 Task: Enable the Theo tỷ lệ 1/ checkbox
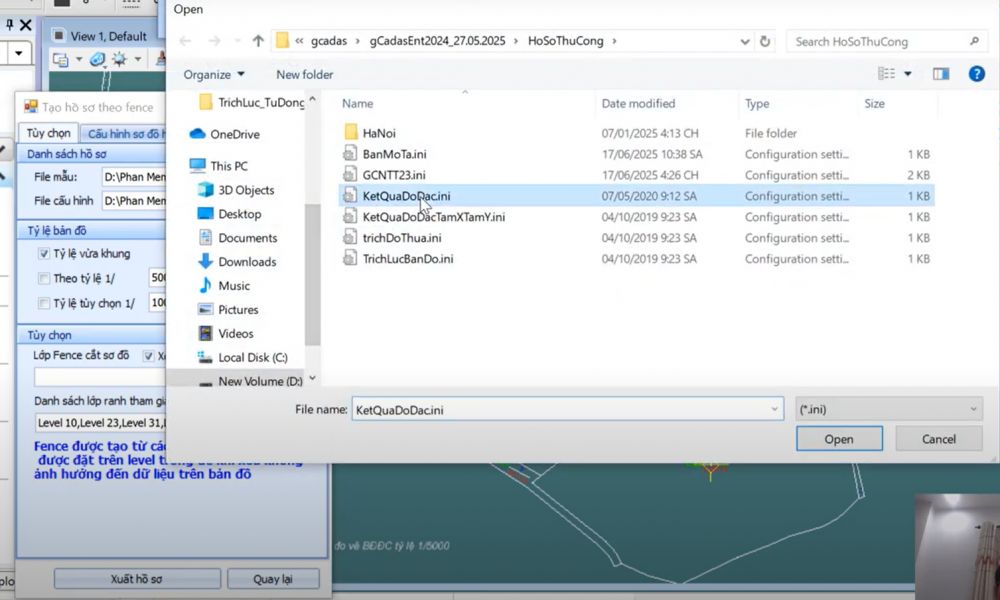pyautogui.click(x=44, y=278)
